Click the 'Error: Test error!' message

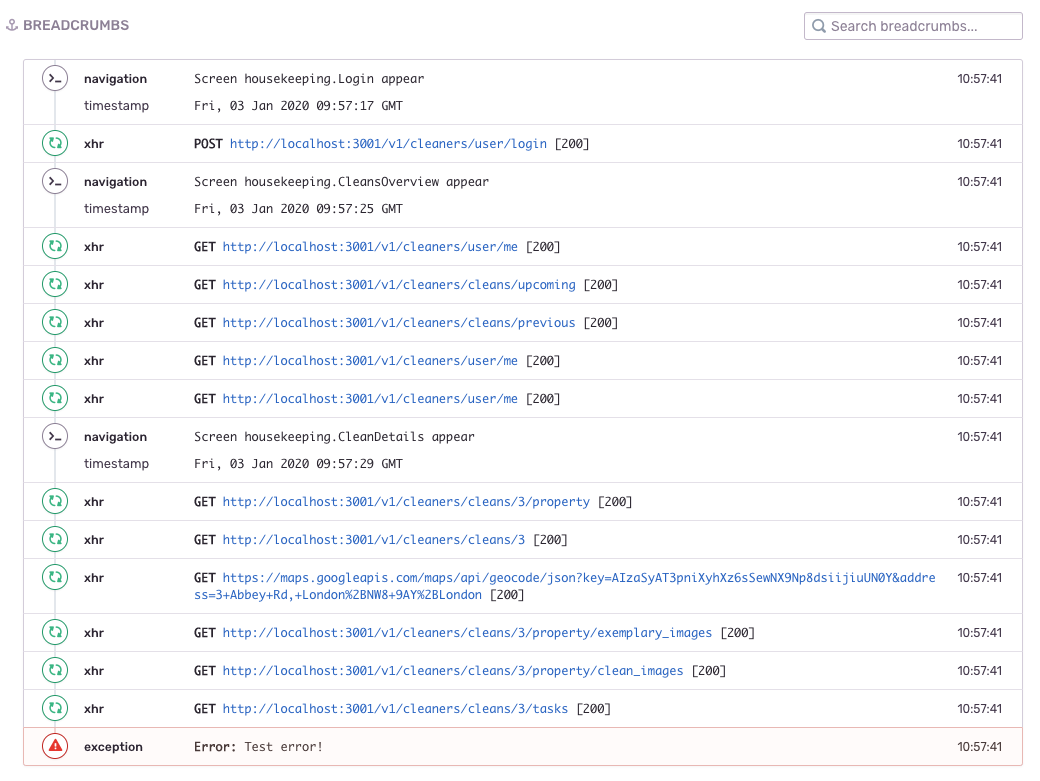pyautogui.click(x=258, y=747)
